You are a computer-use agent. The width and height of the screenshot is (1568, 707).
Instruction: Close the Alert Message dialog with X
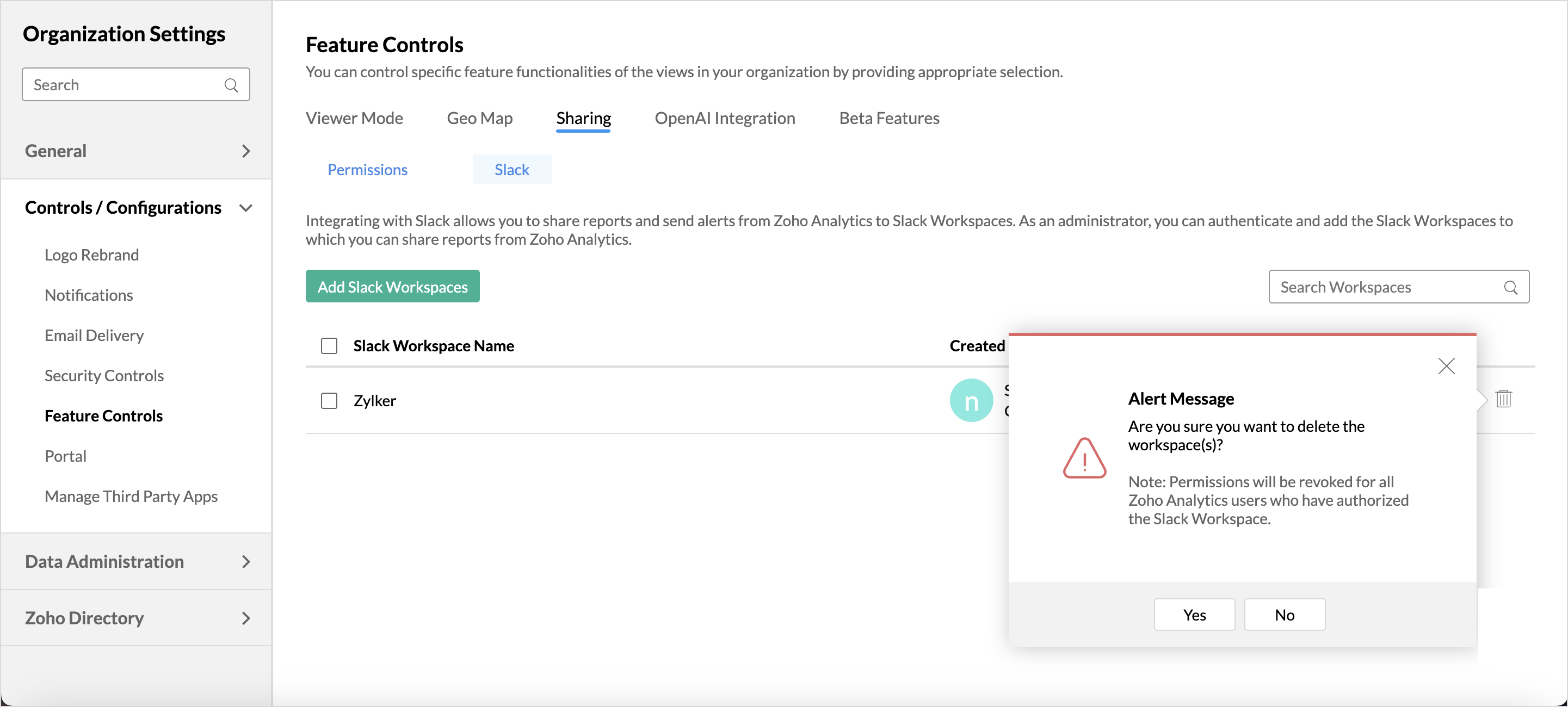pos(1446,365)
